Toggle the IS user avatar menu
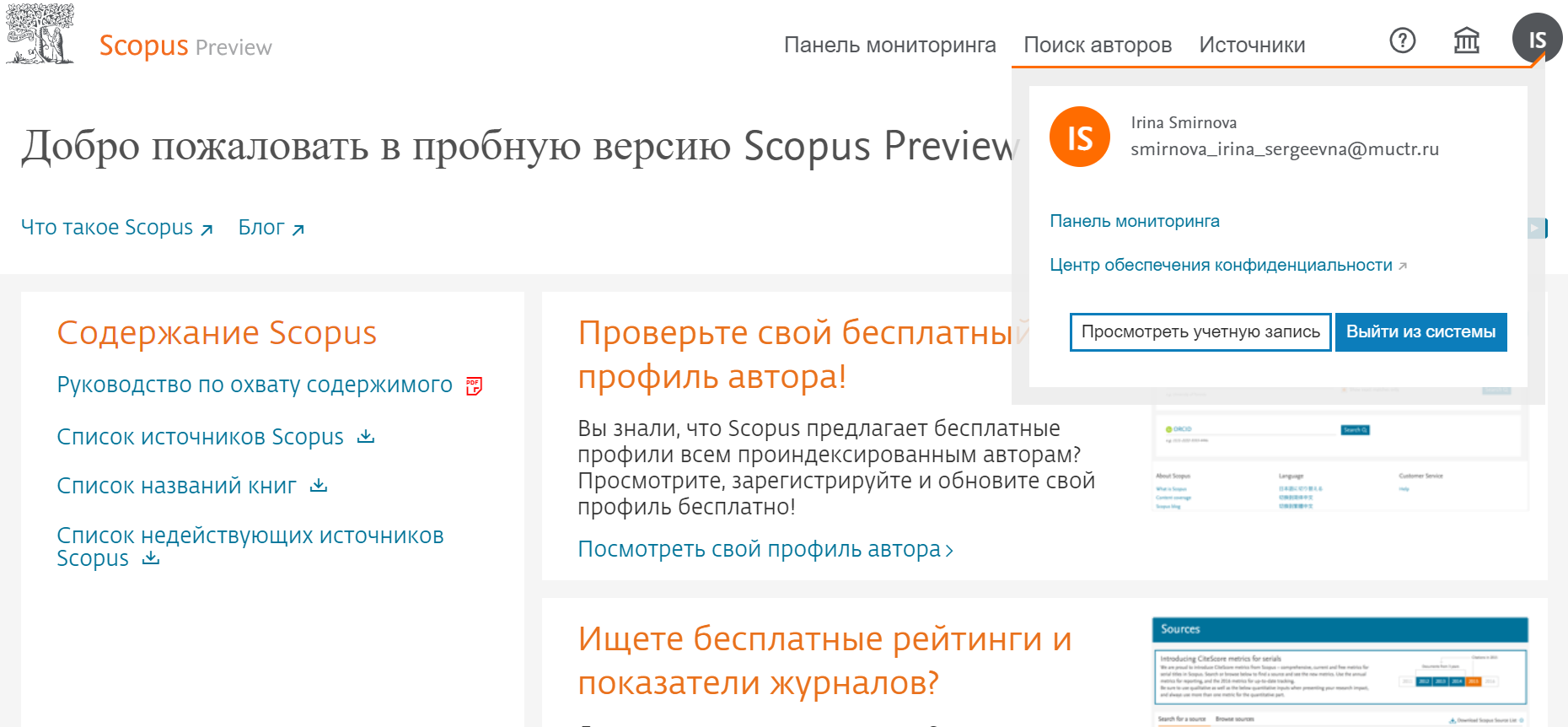Screen dimensions: 1568x727 (x=1536, y=40)
